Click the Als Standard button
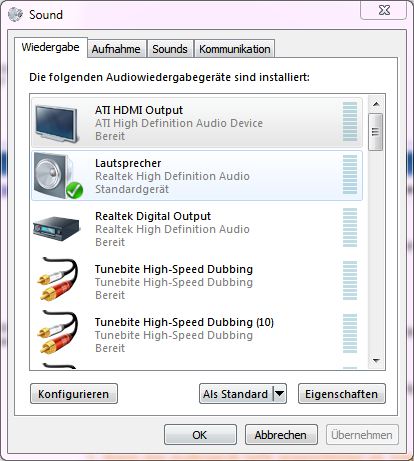The height and width of the screenshot is (461, 414). 236,394
